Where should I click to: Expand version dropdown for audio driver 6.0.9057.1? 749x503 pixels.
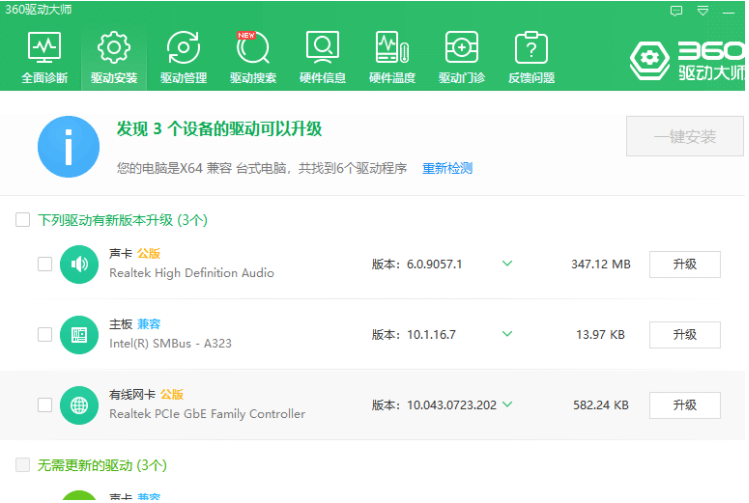507,264
